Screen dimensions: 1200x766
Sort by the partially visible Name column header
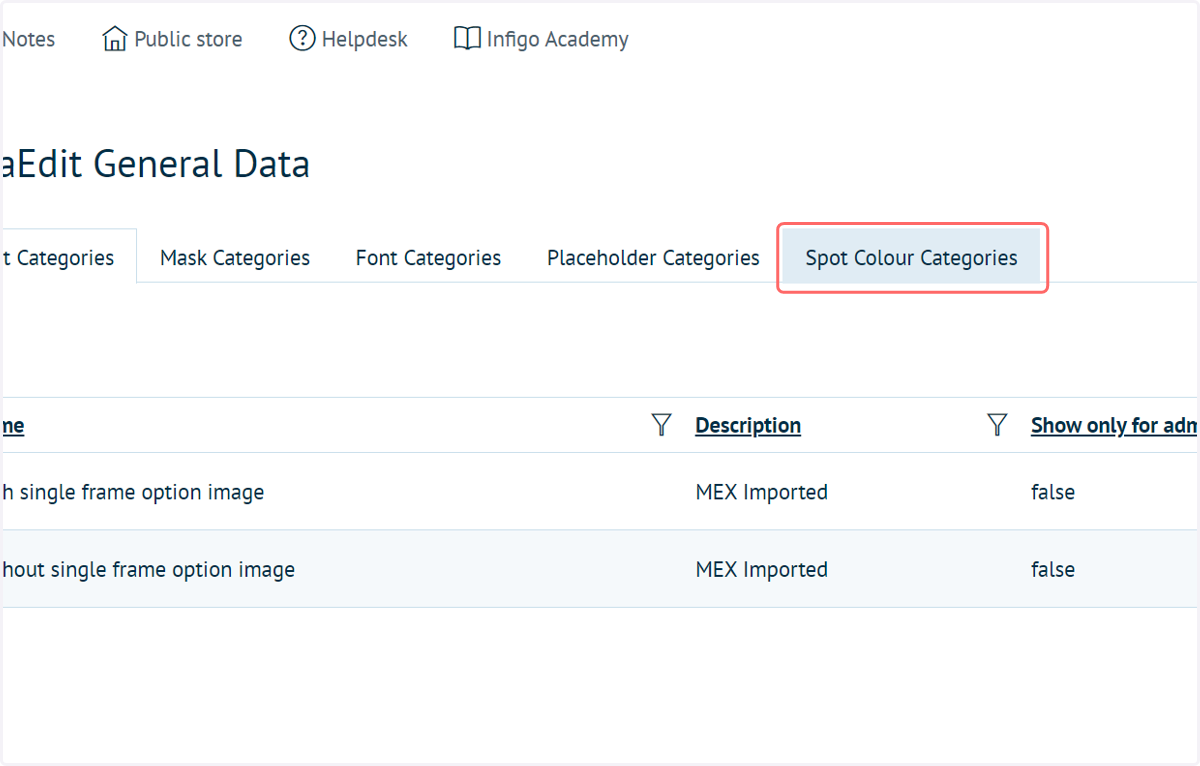(13, 425)
